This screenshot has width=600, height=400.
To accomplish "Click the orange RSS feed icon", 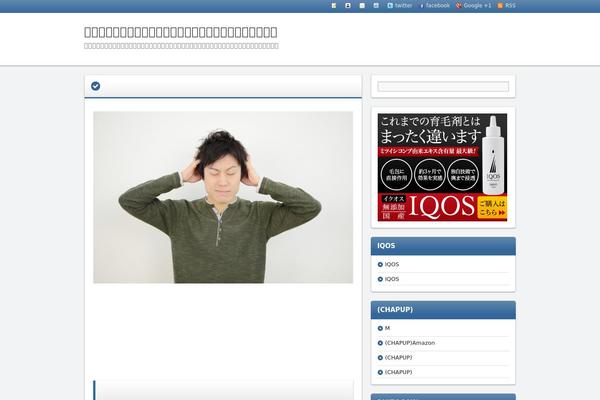I will pyautogui.click(x=500, y=5).
